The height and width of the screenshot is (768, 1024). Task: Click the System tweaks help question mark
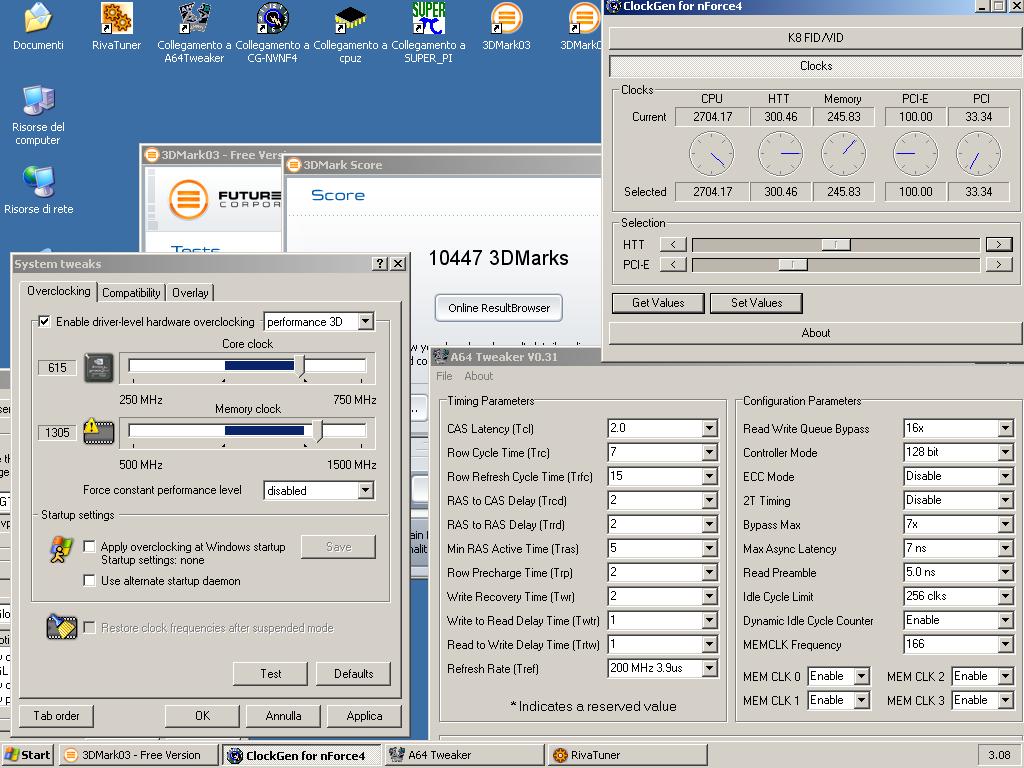point(380,263)
